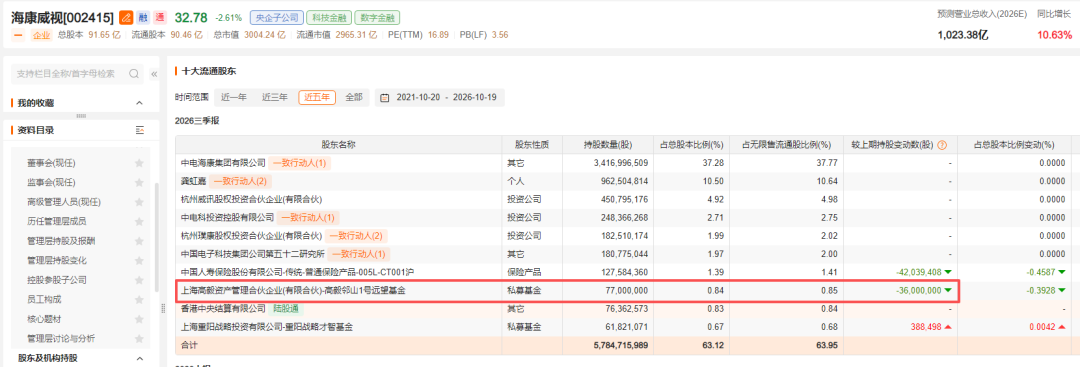Open 控股参股子公司 in the directory
The width and height of the screenshot is (1080, 367).
coord(56,280)
